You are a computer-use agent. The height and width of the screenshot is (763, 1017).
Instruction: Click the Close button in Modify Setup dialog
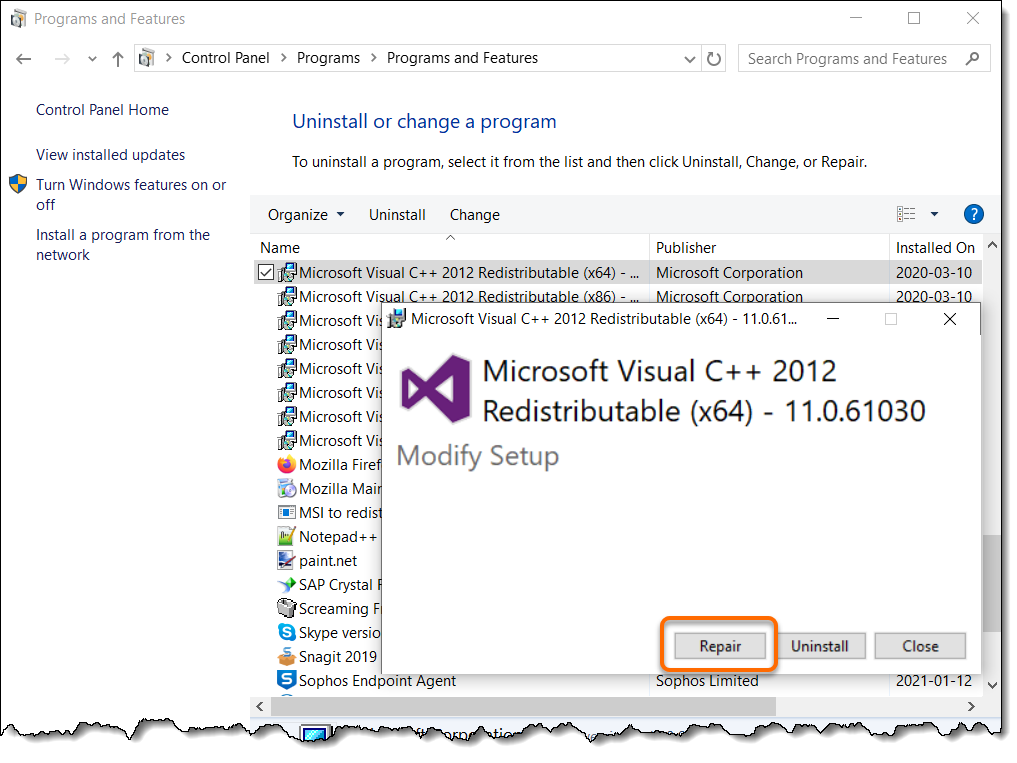pyautogui.click(x=920, y=646)
